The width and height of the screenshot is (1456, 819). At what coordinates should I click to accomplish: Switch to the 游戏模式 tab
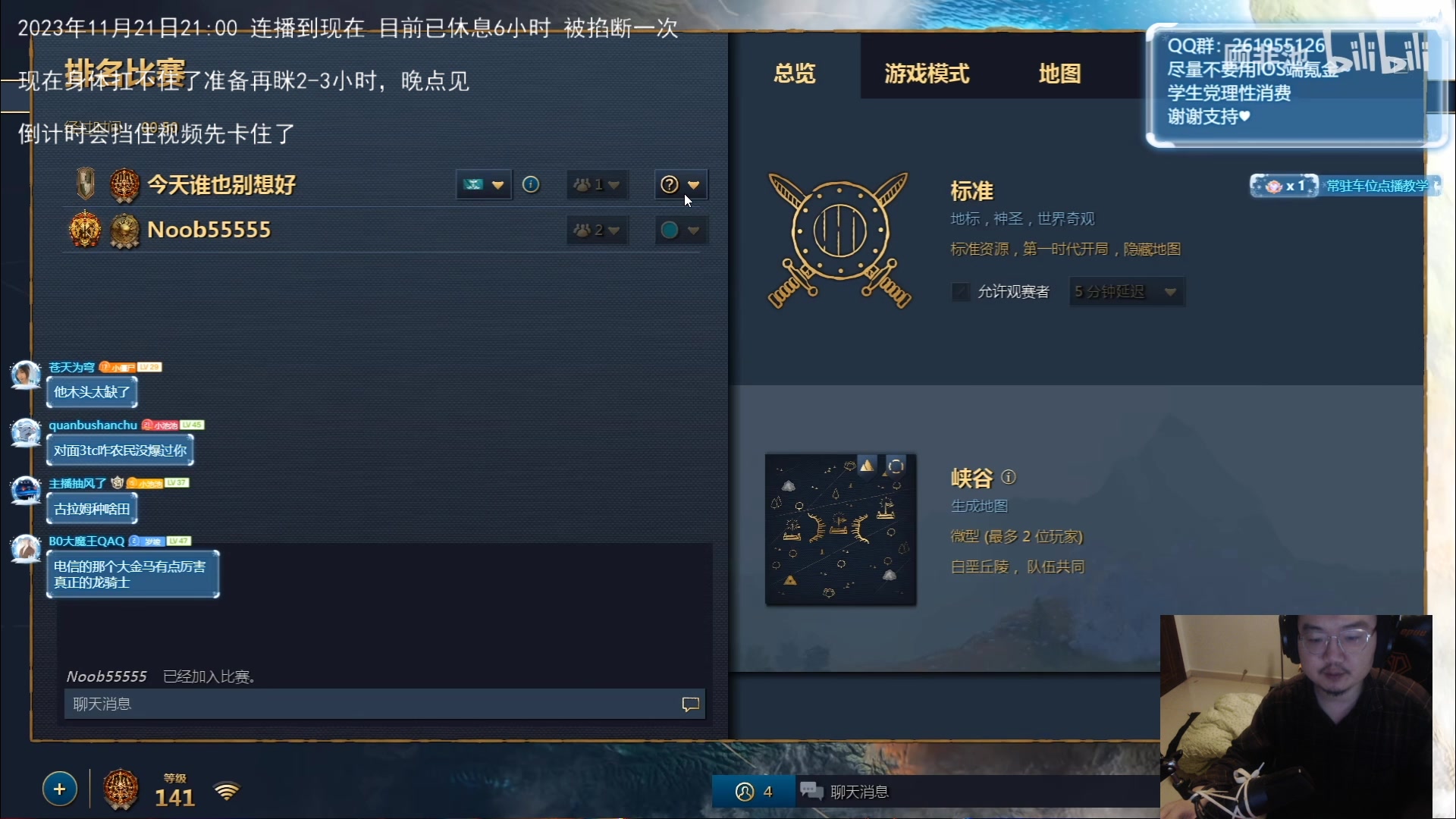[x=927, y=74]
